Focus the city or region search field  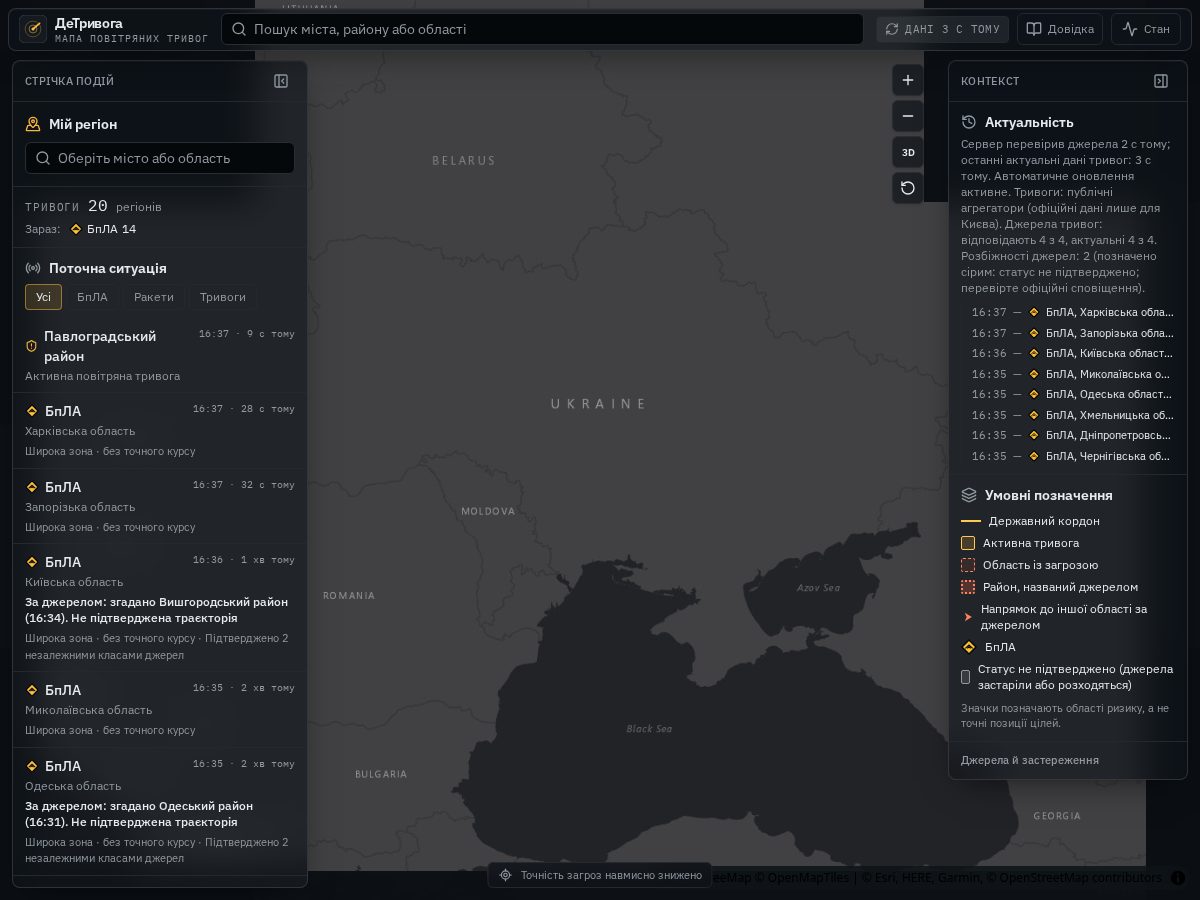point(542,29)
